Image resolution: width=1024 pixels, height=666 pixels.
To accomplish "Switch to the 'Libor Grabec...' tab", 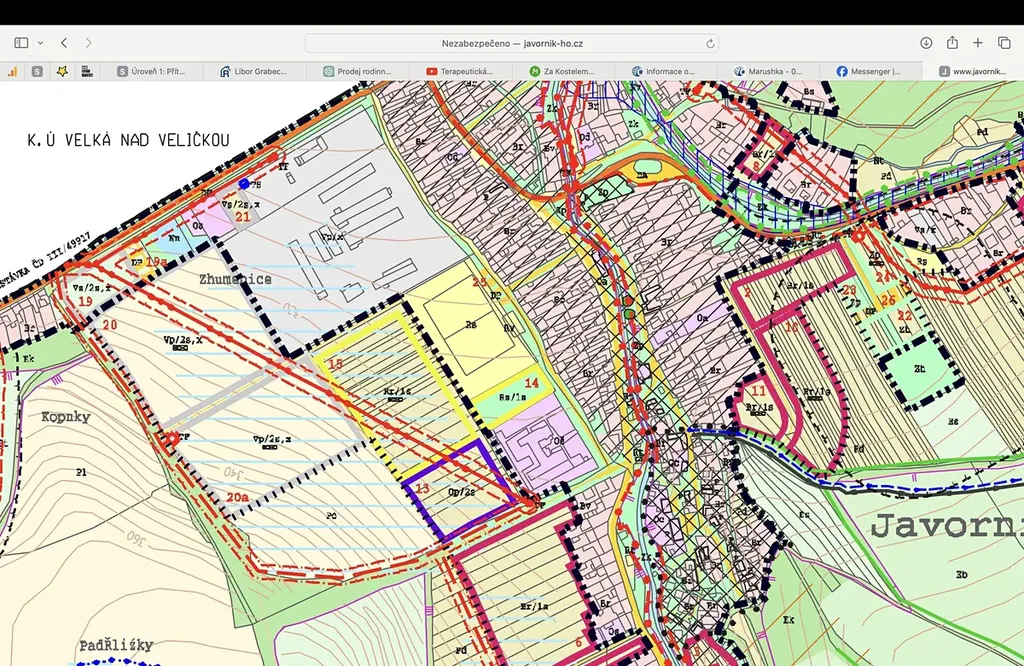I will pos(254,71).
